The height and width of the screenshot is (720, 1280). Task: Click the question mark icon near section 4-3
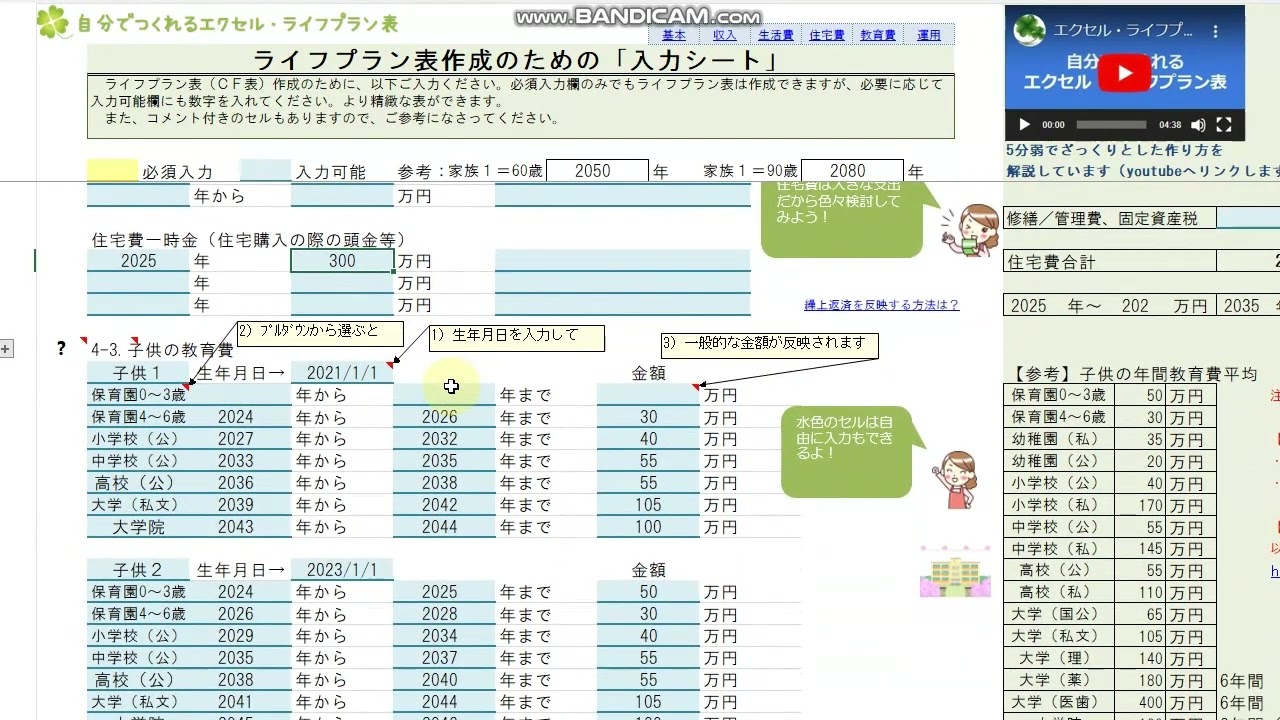coord(60,348)
